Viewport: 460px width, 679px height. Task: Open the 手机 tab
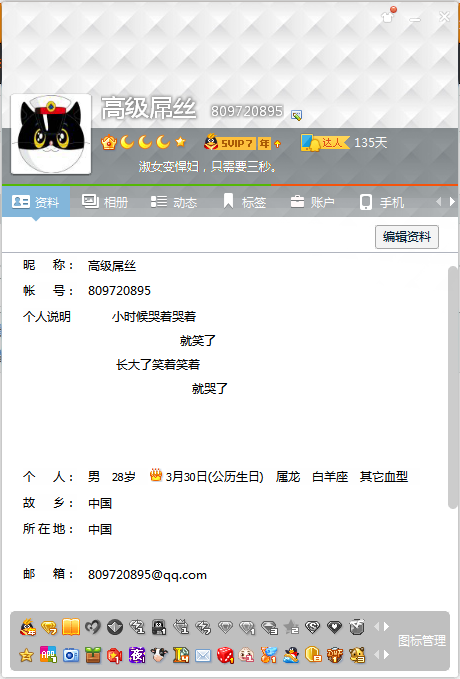[382, 202]
